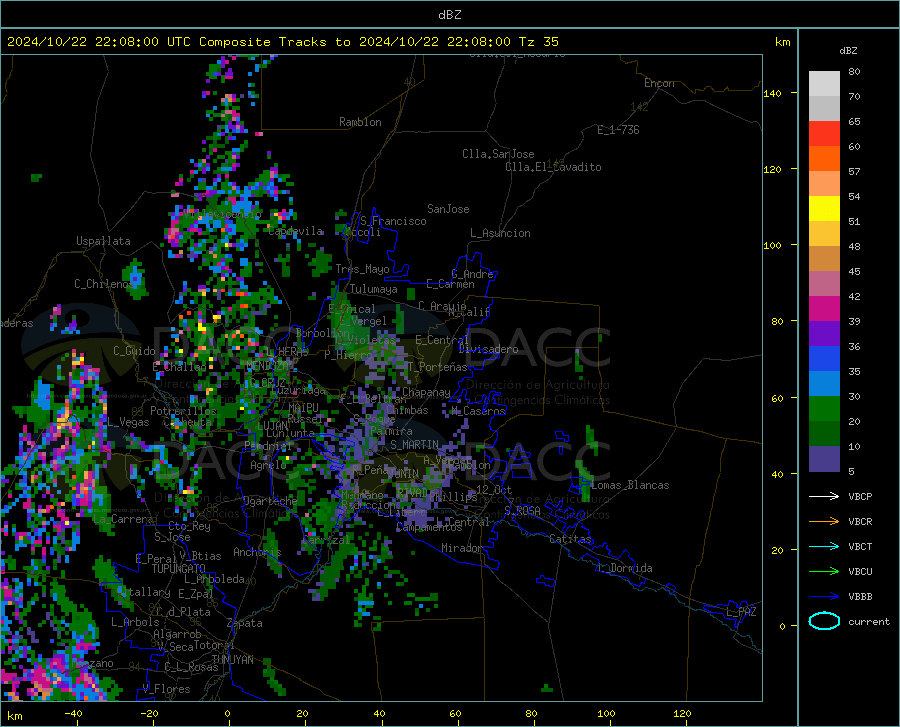The image size is (900, 727).
Task: Click the white VBCP arrow legend icon
Action: coord(824,496)
